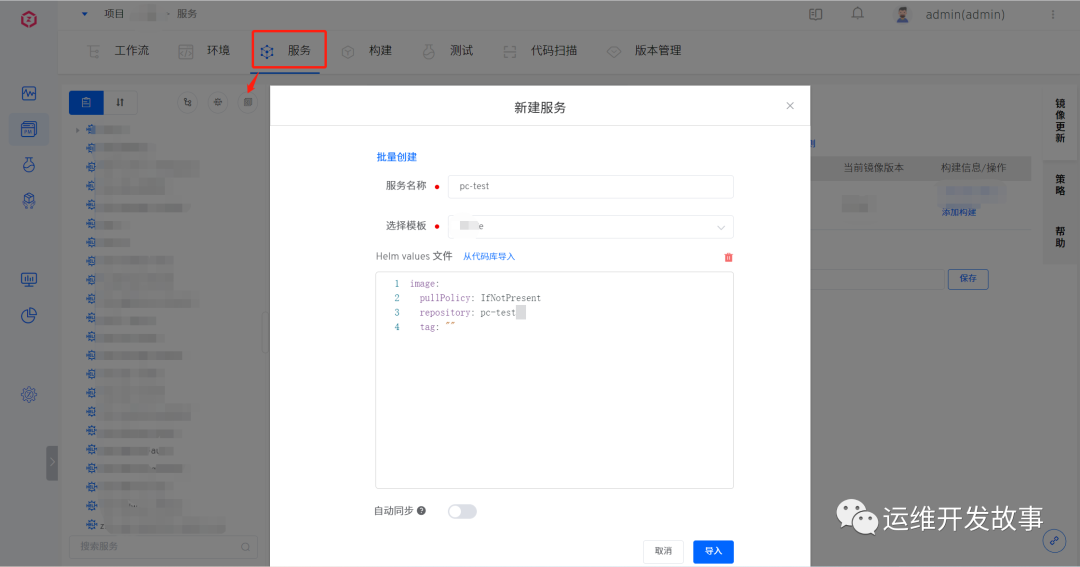Click the 'pullPolicy: IfNotPresent' line
The image size is (1080, 567).
coord(480,298)
